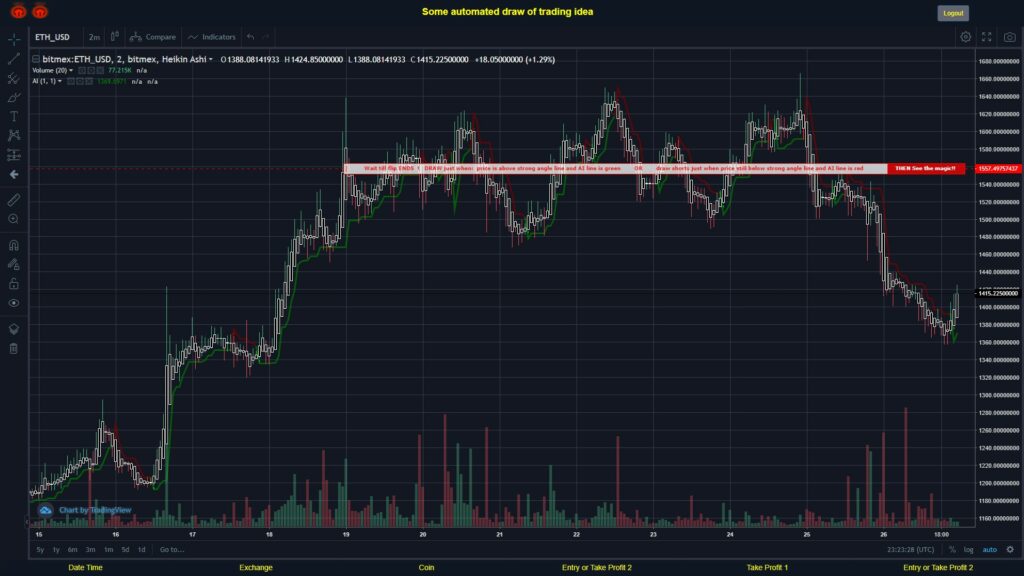Select the crosshair cursor tool
The image size is (1024, 576).
(14, 39)
